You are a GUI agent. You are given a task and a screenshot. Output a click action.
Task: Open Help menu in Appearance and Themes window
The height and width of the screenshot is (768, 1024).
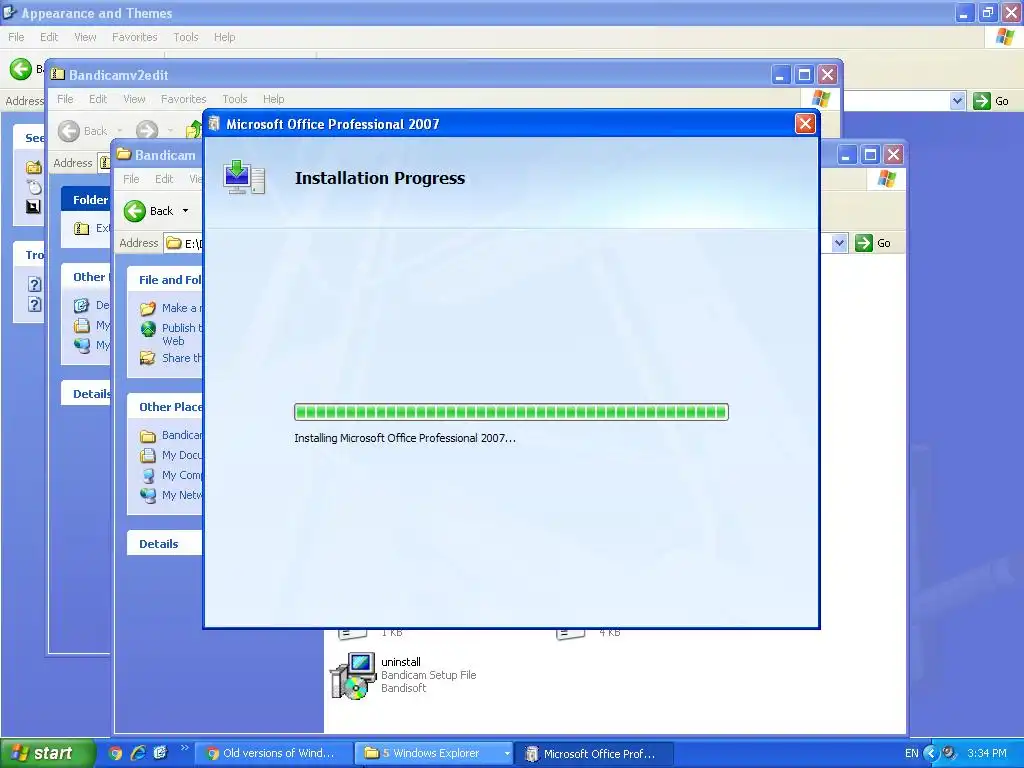coord(224,37)
